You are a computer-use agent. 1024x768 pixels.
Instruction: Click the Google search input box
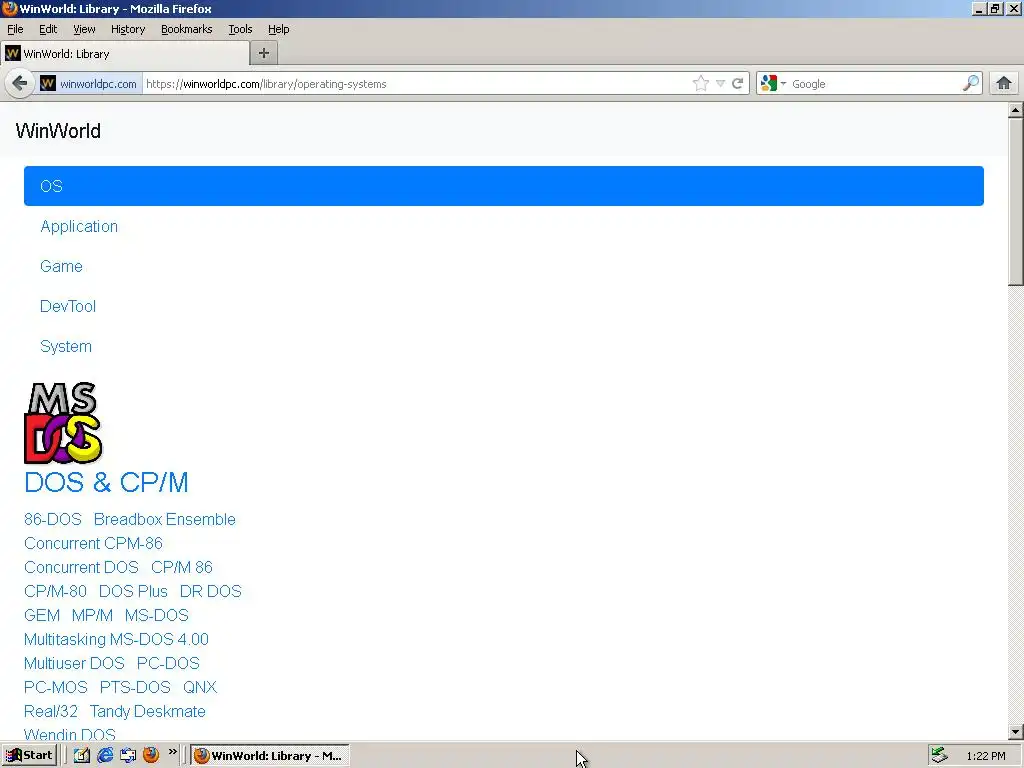pyautogui.click(x=875, y=84)
